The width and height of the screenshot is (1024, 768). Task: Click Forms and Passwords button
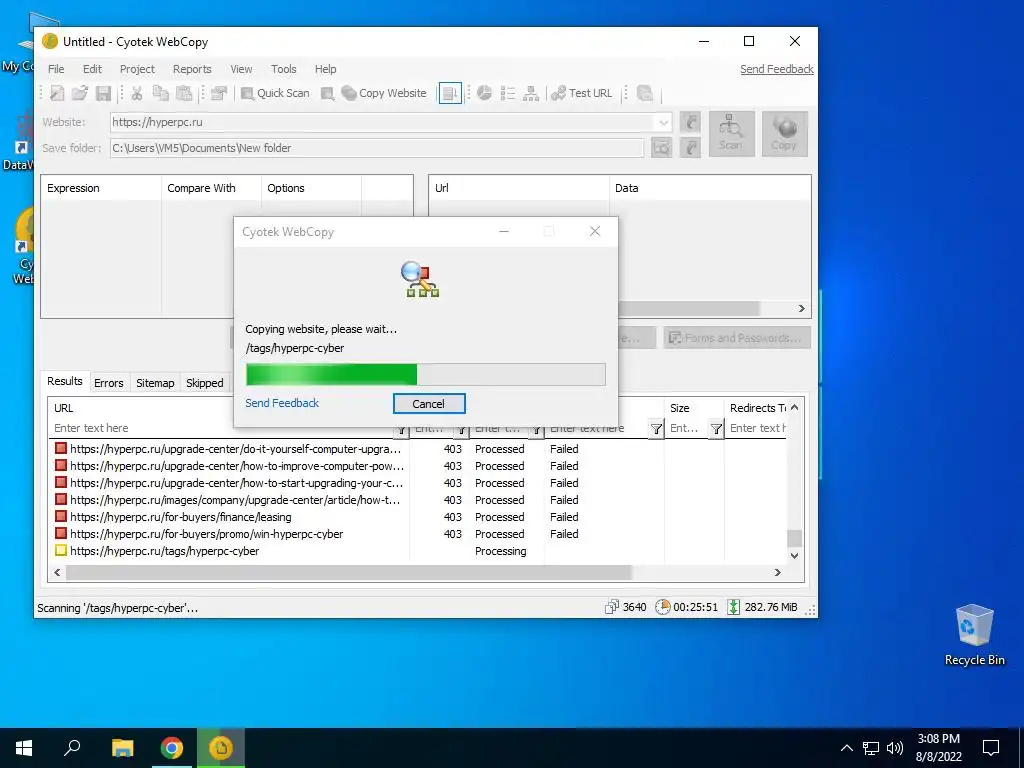click(x=737, y=338)
